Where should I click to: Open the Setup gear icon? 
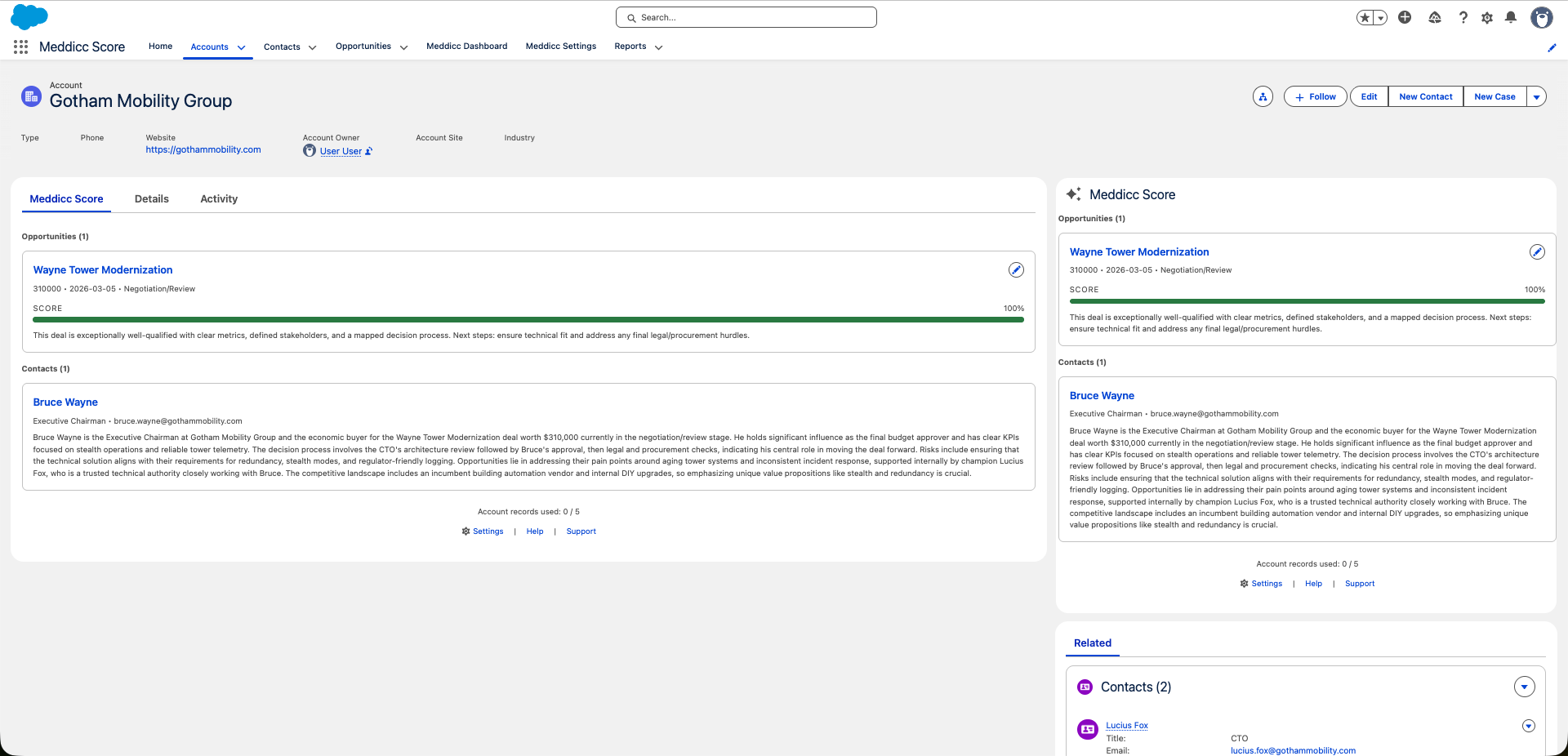1487,17
